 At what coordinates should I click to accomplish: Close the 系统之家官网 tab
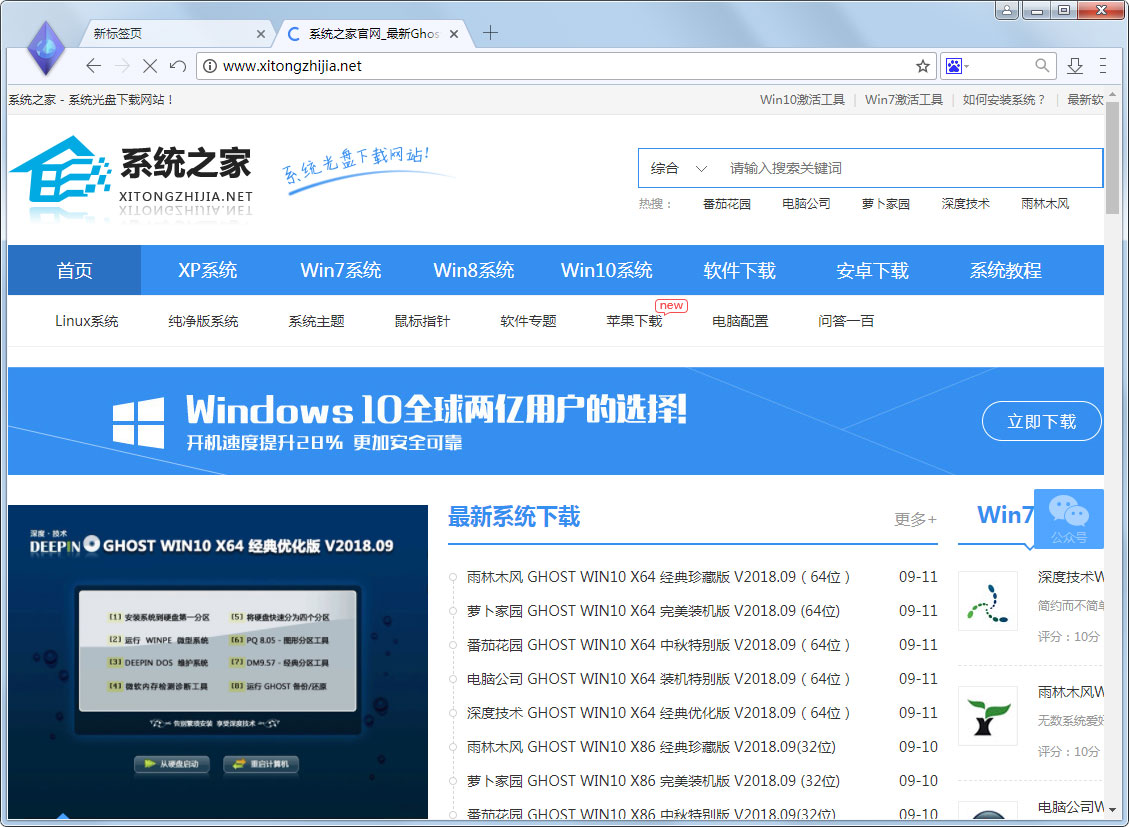point(454,34)
